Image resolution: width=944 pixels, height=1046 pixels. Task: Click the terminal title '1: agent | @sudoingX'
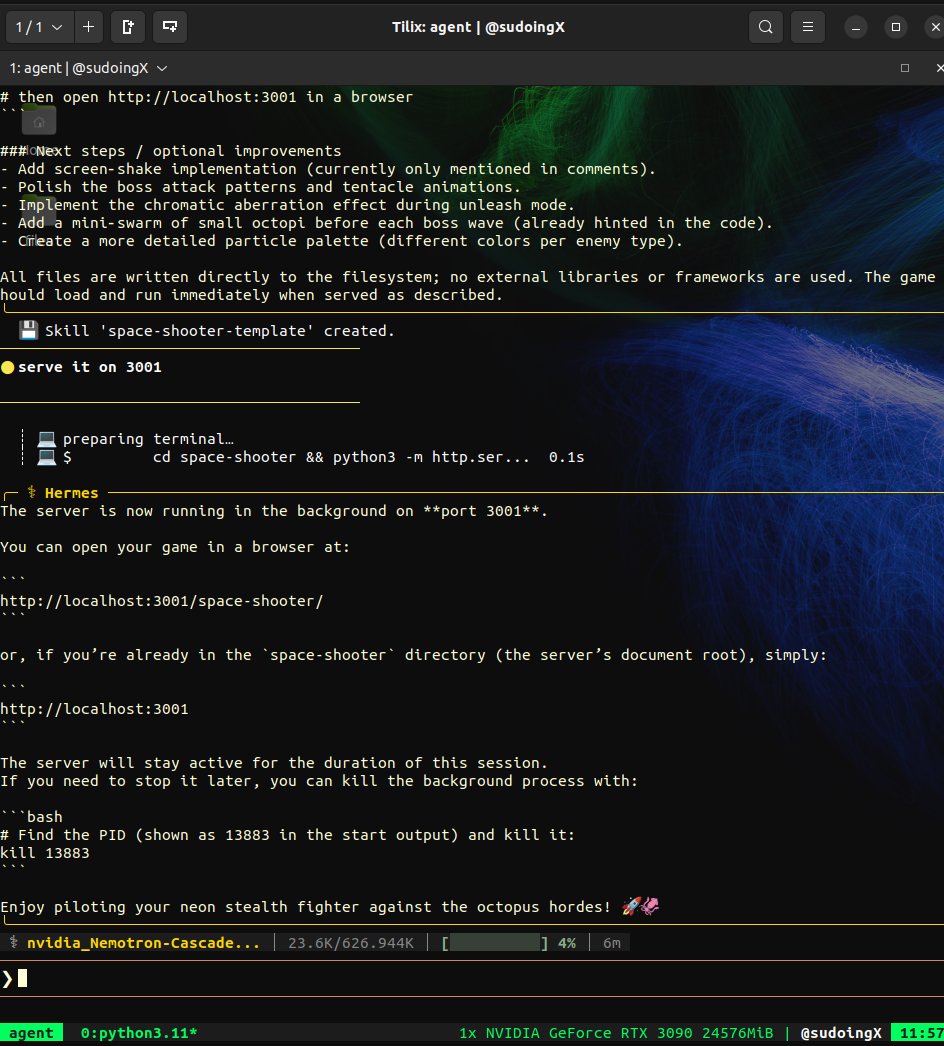(x=79, y=68)
